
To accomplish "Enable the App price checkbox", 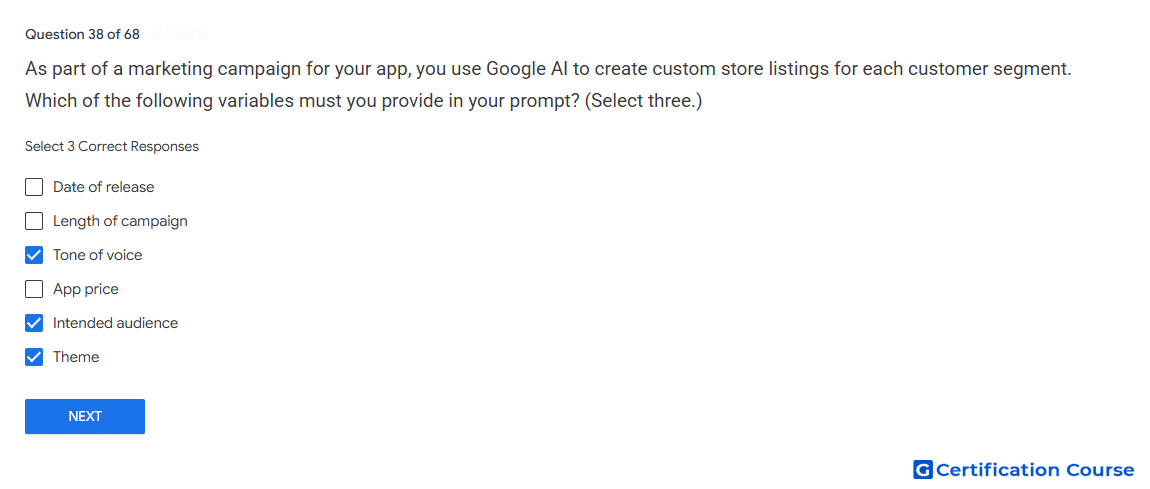I will tap(34, 290).
